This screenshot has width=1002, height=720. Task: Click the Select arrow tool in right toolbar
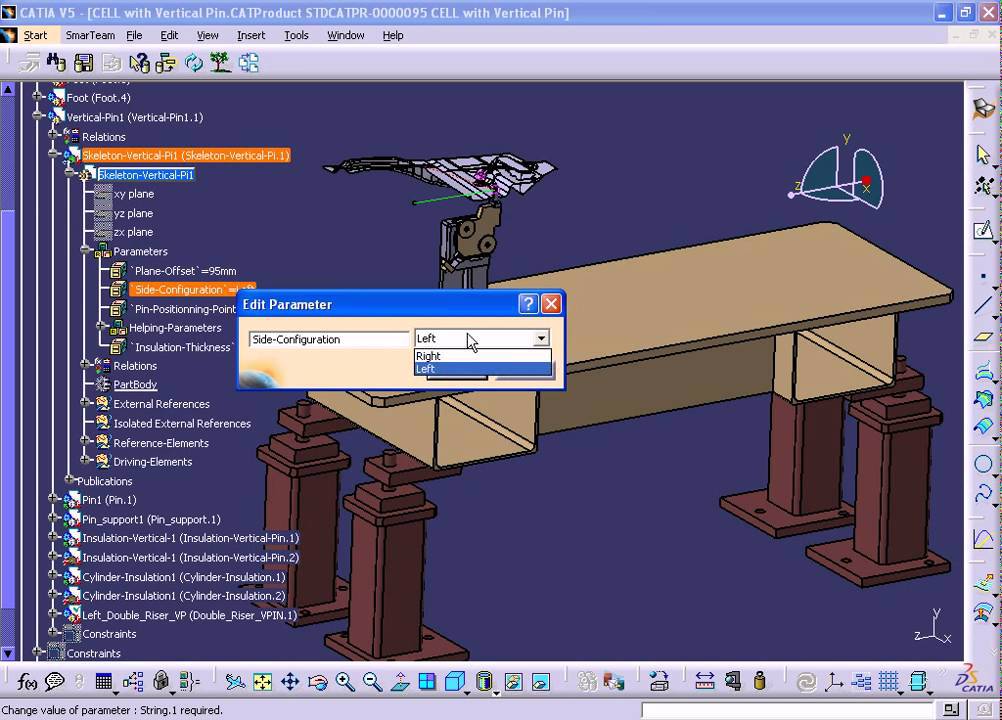983,155
